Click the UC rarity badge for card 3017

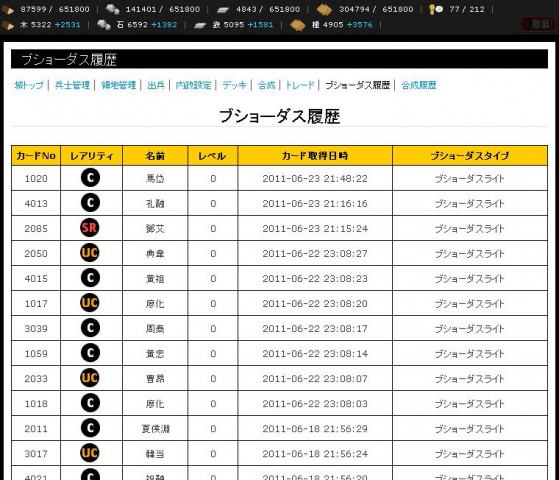89,453
